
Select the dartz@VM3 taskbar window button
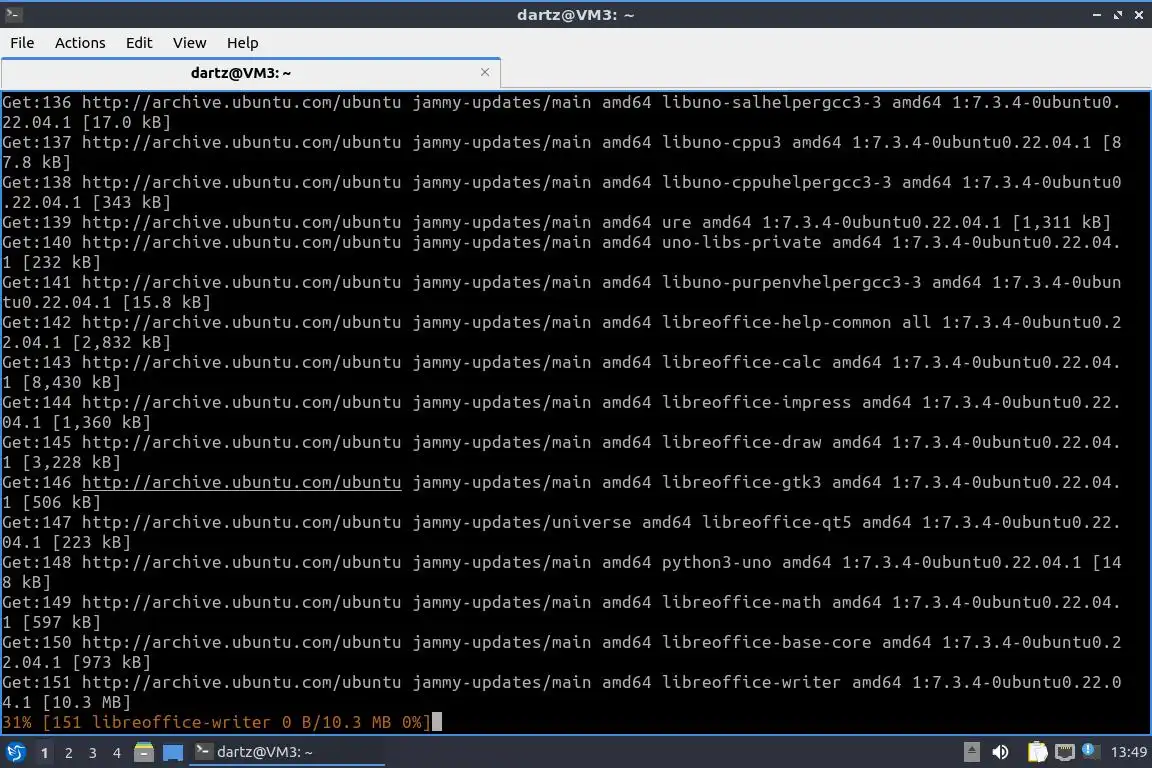point(287,752)
